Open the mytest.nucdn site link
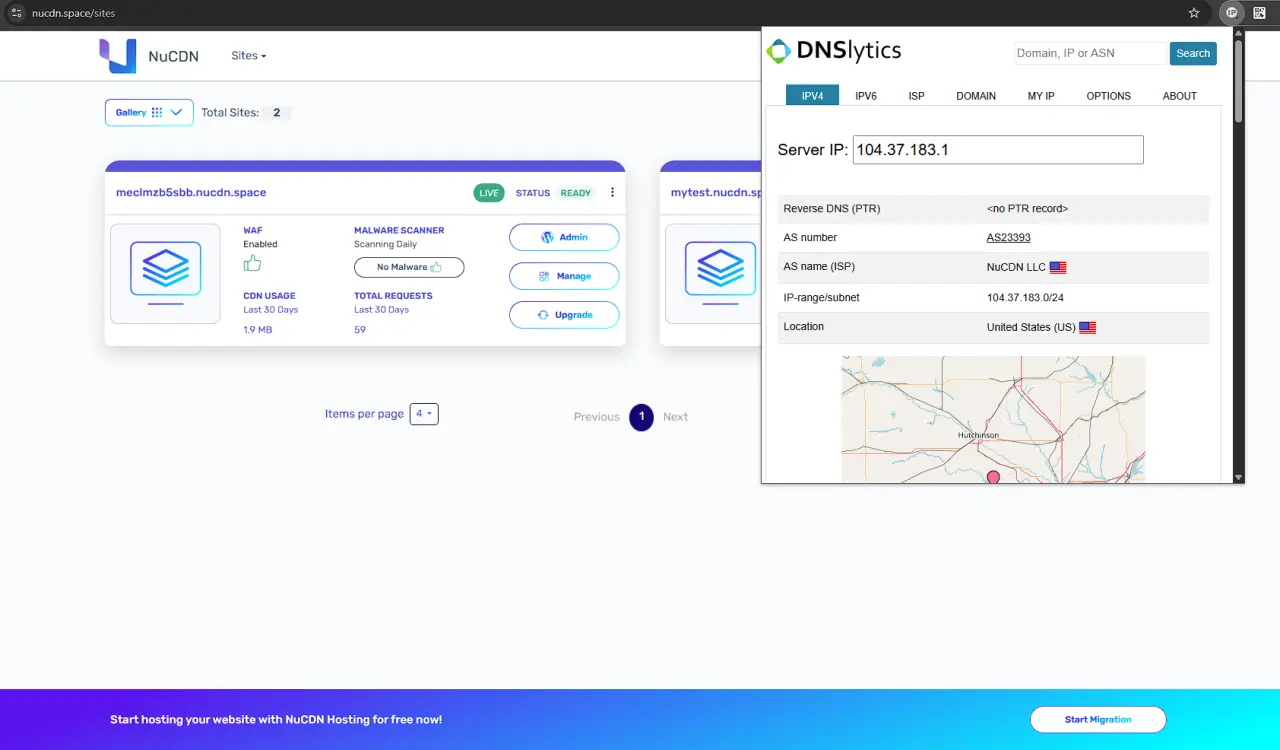This screenshot has height=750, width=1280. (x=717, y=192)
